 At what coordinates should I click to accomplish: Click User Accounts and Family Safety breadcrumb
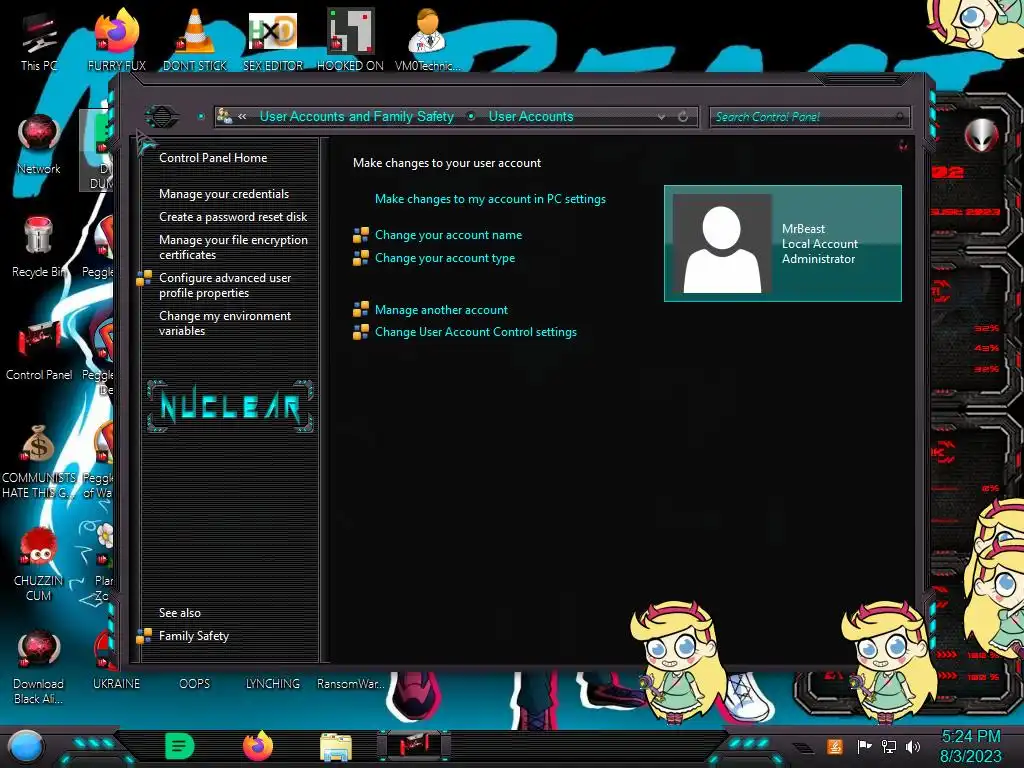[357, 116]
